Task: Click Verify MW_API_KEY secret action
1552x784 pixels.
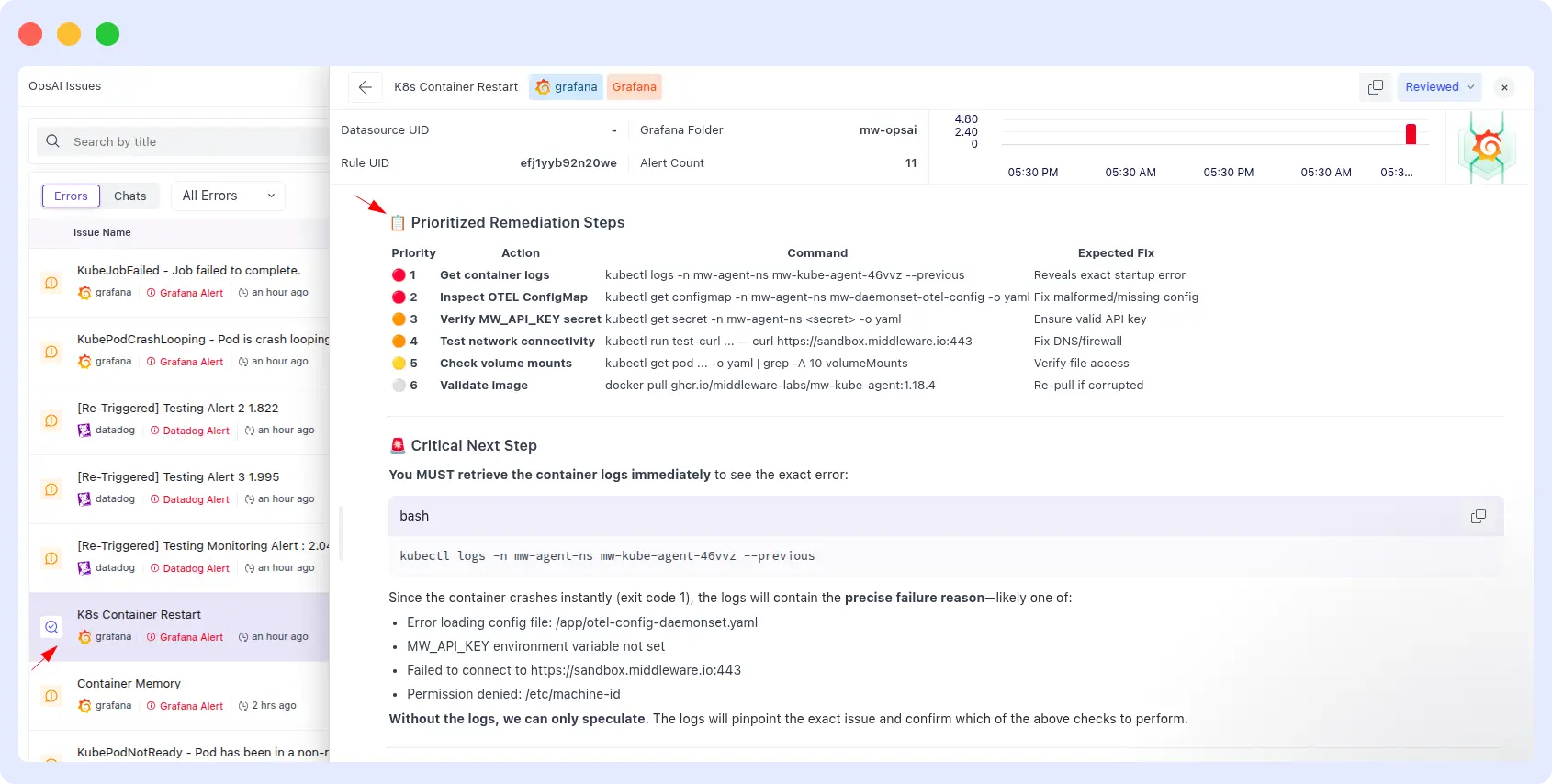Action: click(520, 319)
